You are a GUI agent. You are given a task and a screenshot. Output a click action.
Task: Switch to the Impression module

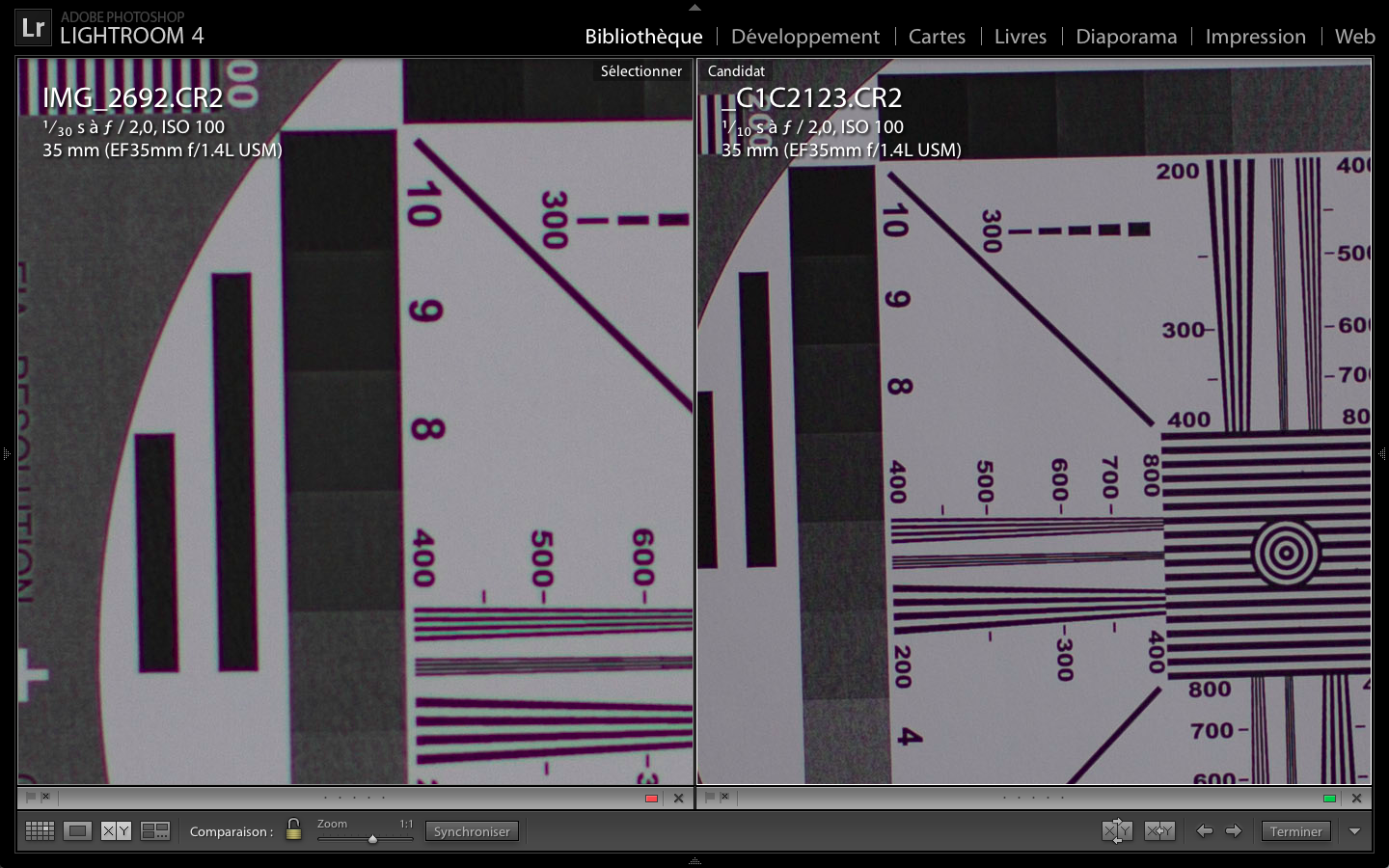(x=1255, y=37)
